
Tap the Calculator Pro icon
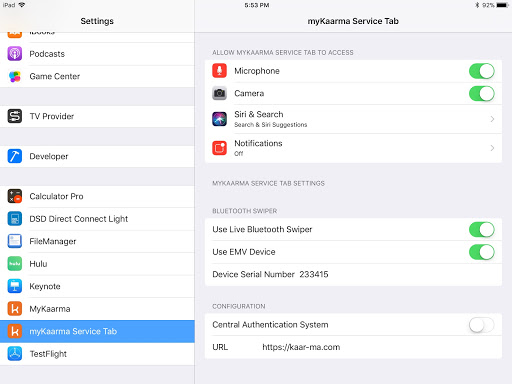(x=15, y=196)
